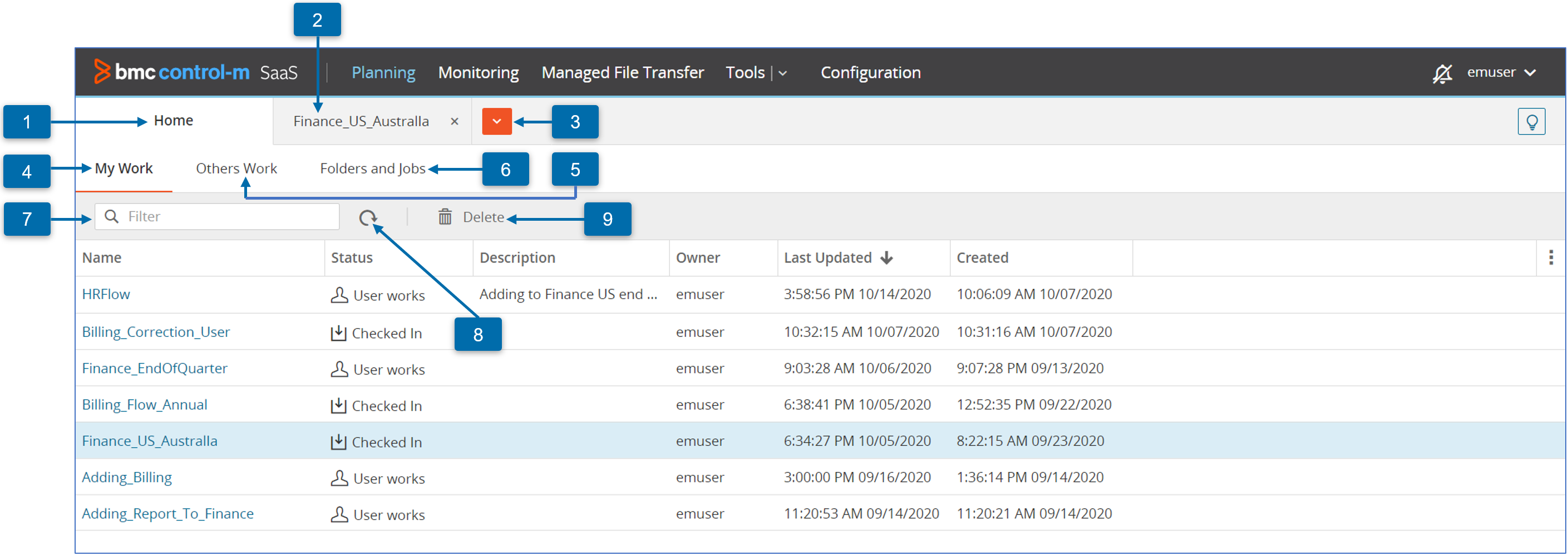Click the Filter search field
Screen dimensions: 1568x556
225,217
